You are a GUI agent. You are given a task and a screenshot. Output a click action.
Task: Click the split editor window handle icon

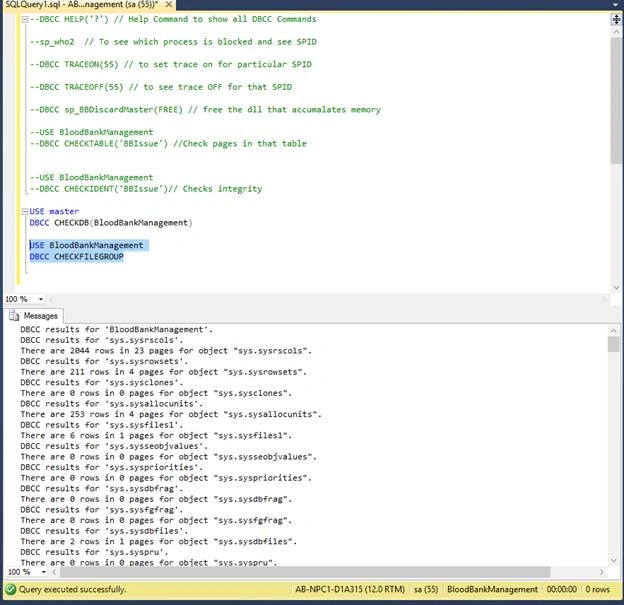[x=616, y=19]
